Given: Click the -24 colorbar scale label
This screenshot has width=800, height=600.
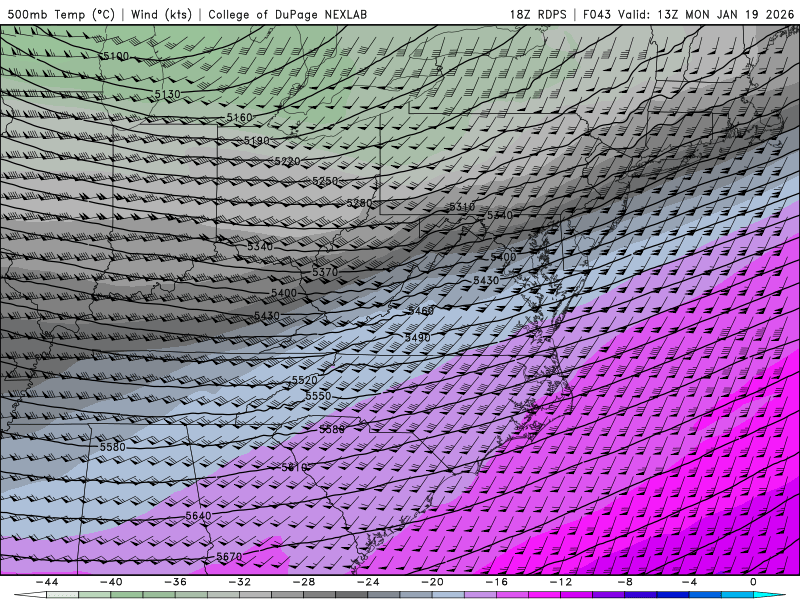Looking at the screenshot, I should tap(368, 582).
